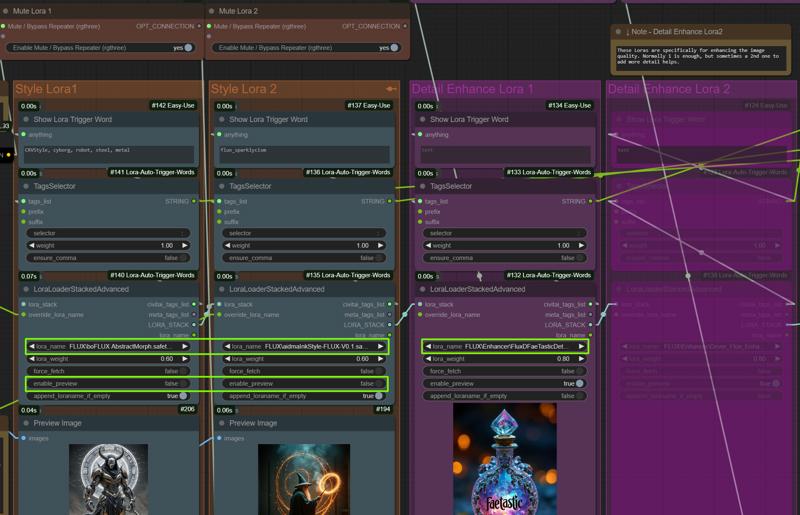The height and width of the screenshot is (515, 800).
Task: Click lora_weight 0.60 value in Style Lora1
Action: [167, 359]
